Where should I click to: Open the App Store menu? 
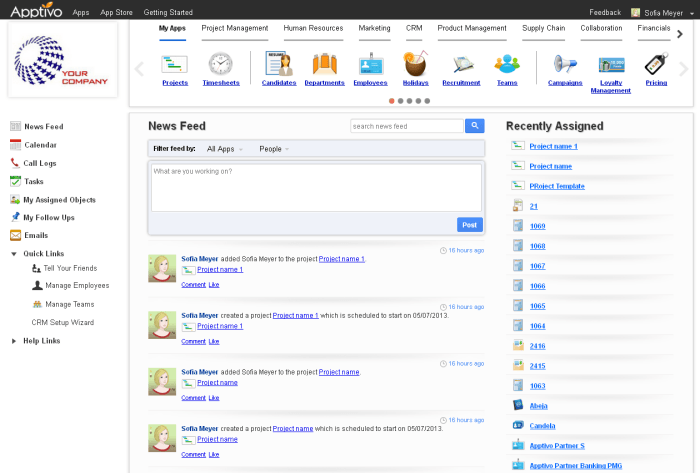coord(116,12)
